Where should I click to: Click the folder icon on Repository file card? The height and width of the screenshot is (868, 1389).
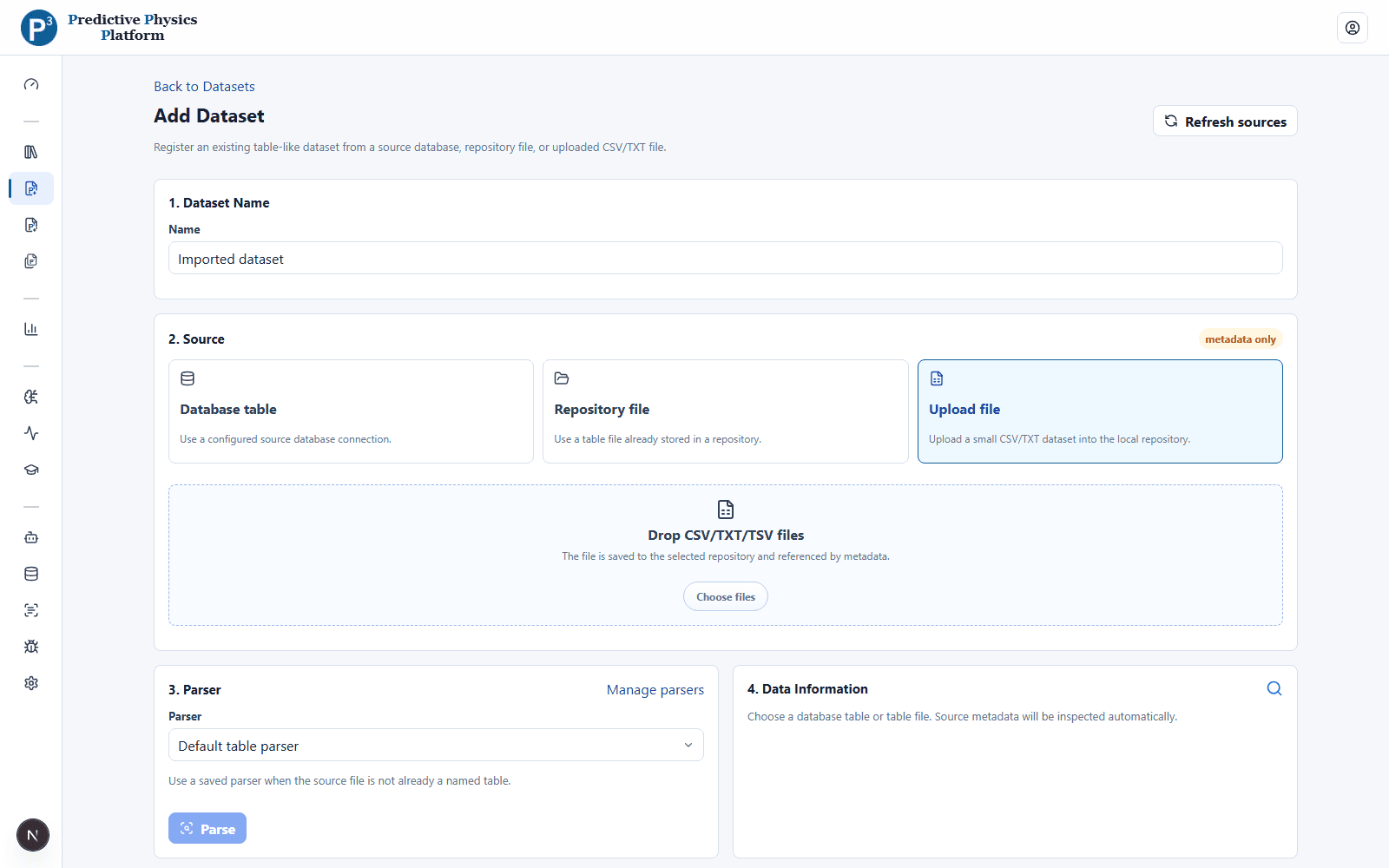pyautogui.click(x=562, y=378)
